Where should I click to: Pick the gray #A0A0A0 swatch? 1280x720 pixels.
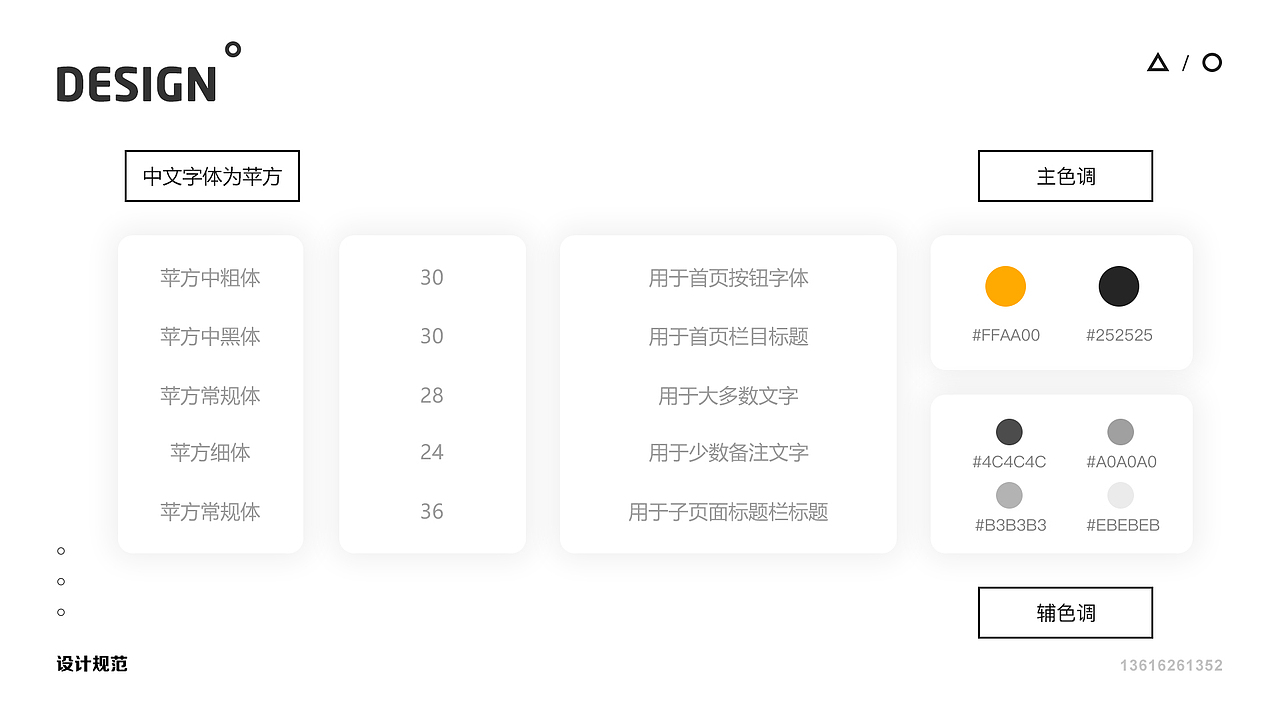tap(1120, 432)
